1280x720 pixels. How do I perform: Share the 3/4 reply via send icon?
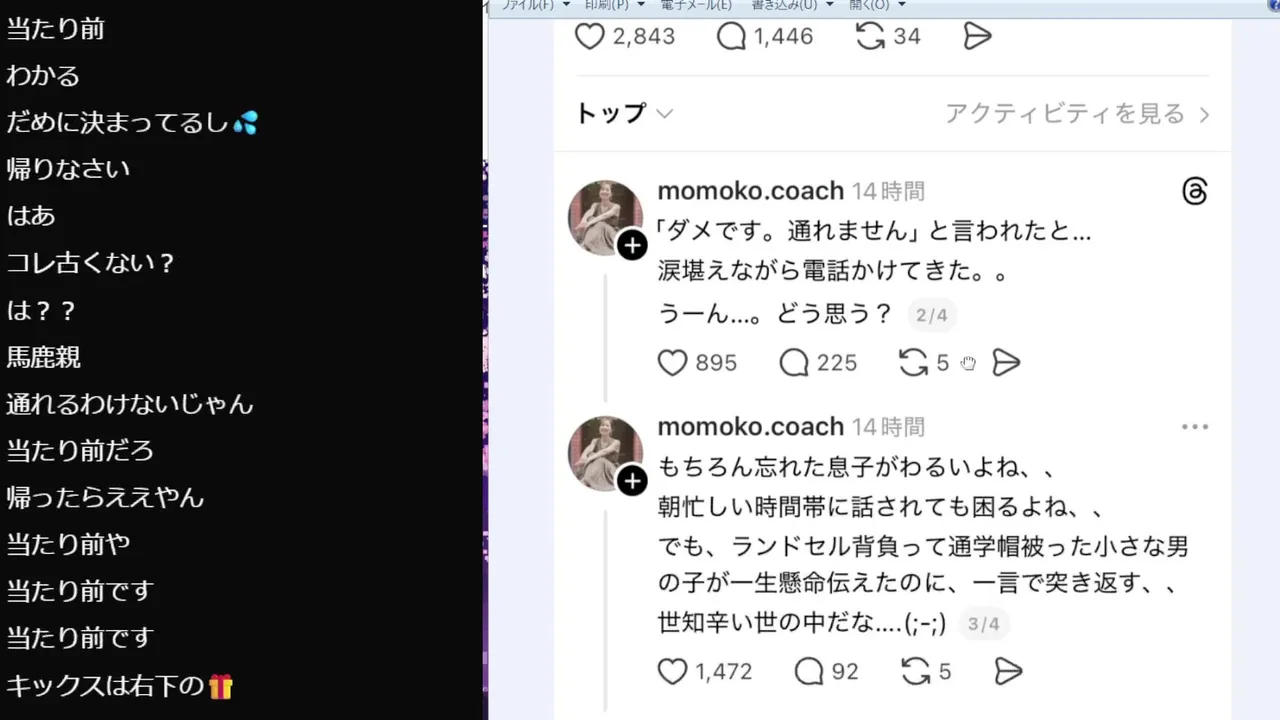tap(1009, 671)
